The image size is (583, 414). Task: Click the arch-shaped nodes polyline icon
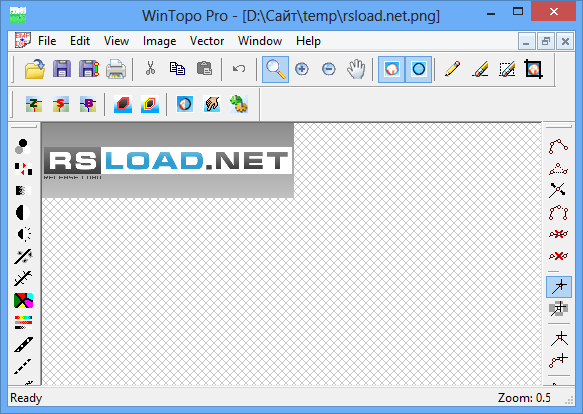pyautogui.click(x=558, y=213)
